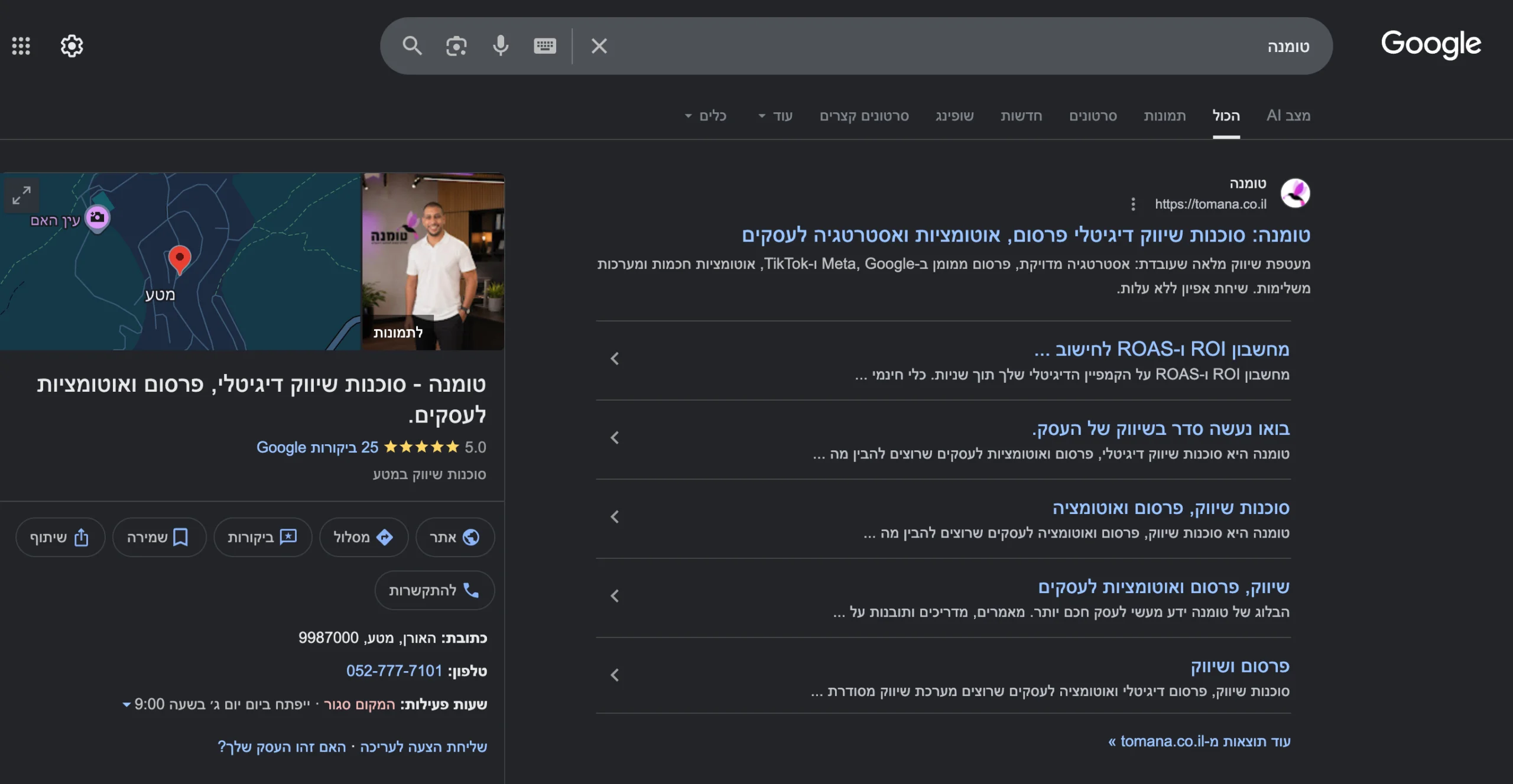Switch to the תמונות tab

click(1165, 115)
